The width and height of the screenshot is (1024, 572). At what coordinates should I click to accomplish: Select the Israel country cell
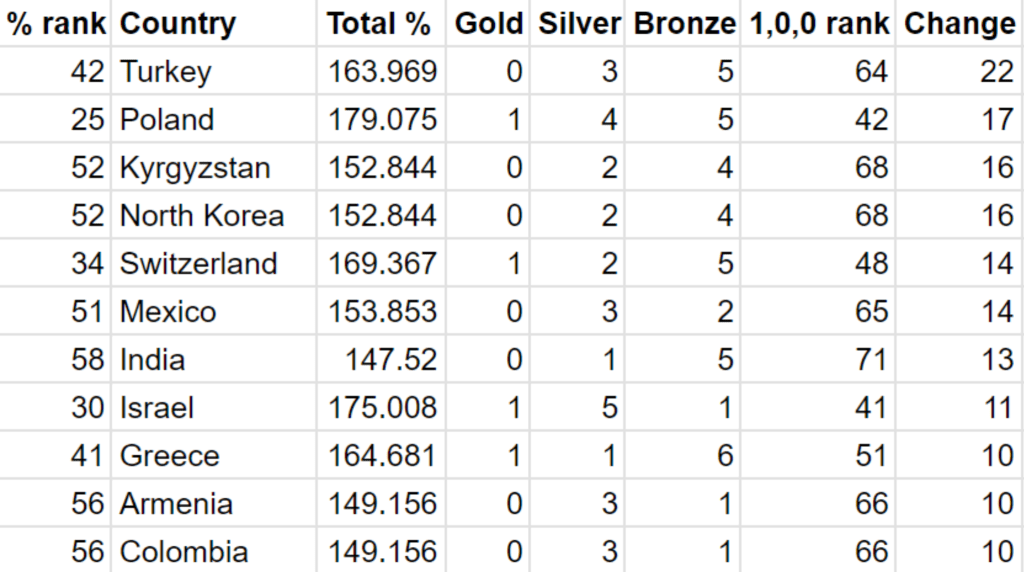point(157,408)
